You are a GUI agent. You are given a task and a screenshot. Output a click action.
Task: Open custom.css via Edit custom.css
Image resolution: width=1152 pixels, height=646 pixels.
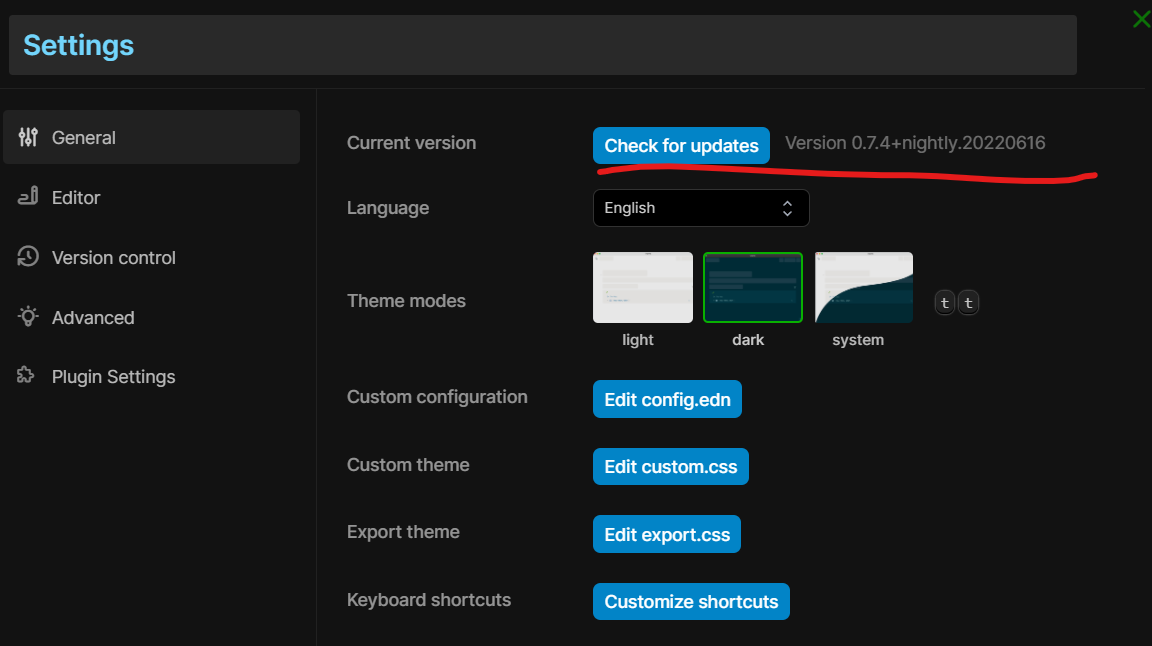[670, 466]
